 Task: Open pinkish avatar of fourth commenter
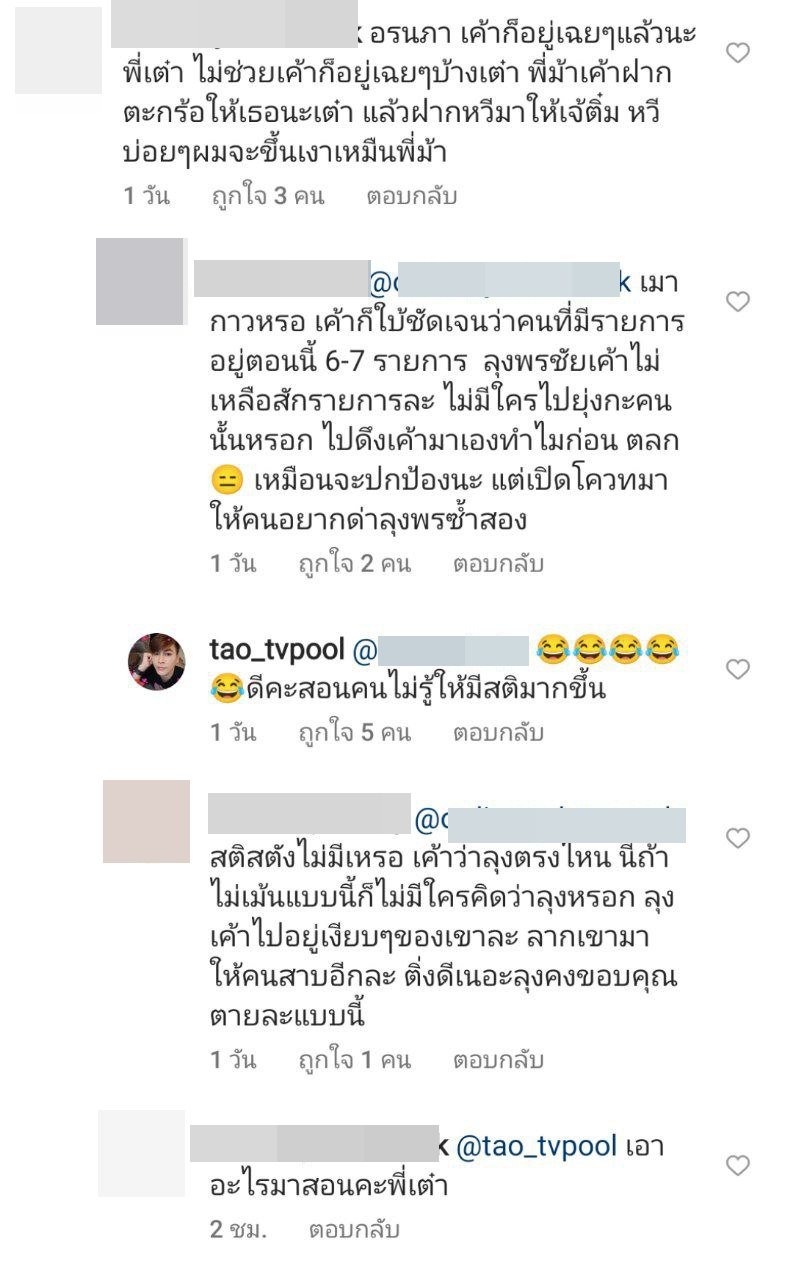click(146, 822)
